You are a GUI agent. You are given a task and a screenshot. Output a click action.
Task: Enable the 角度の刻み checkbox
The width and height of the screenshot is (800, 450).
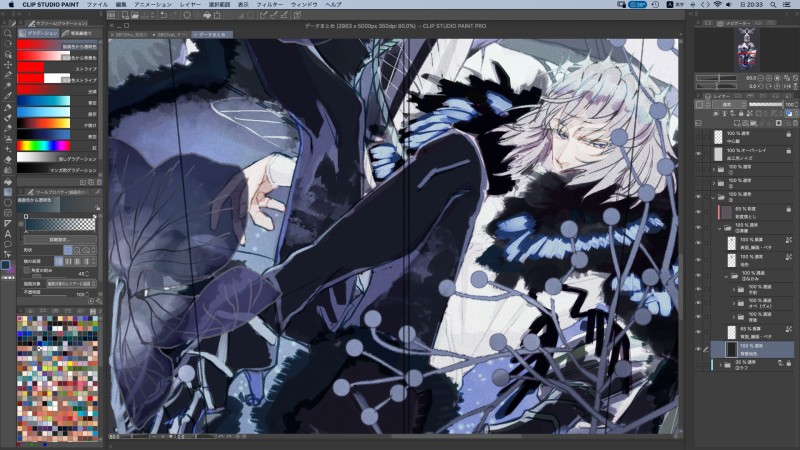[27, 270]
